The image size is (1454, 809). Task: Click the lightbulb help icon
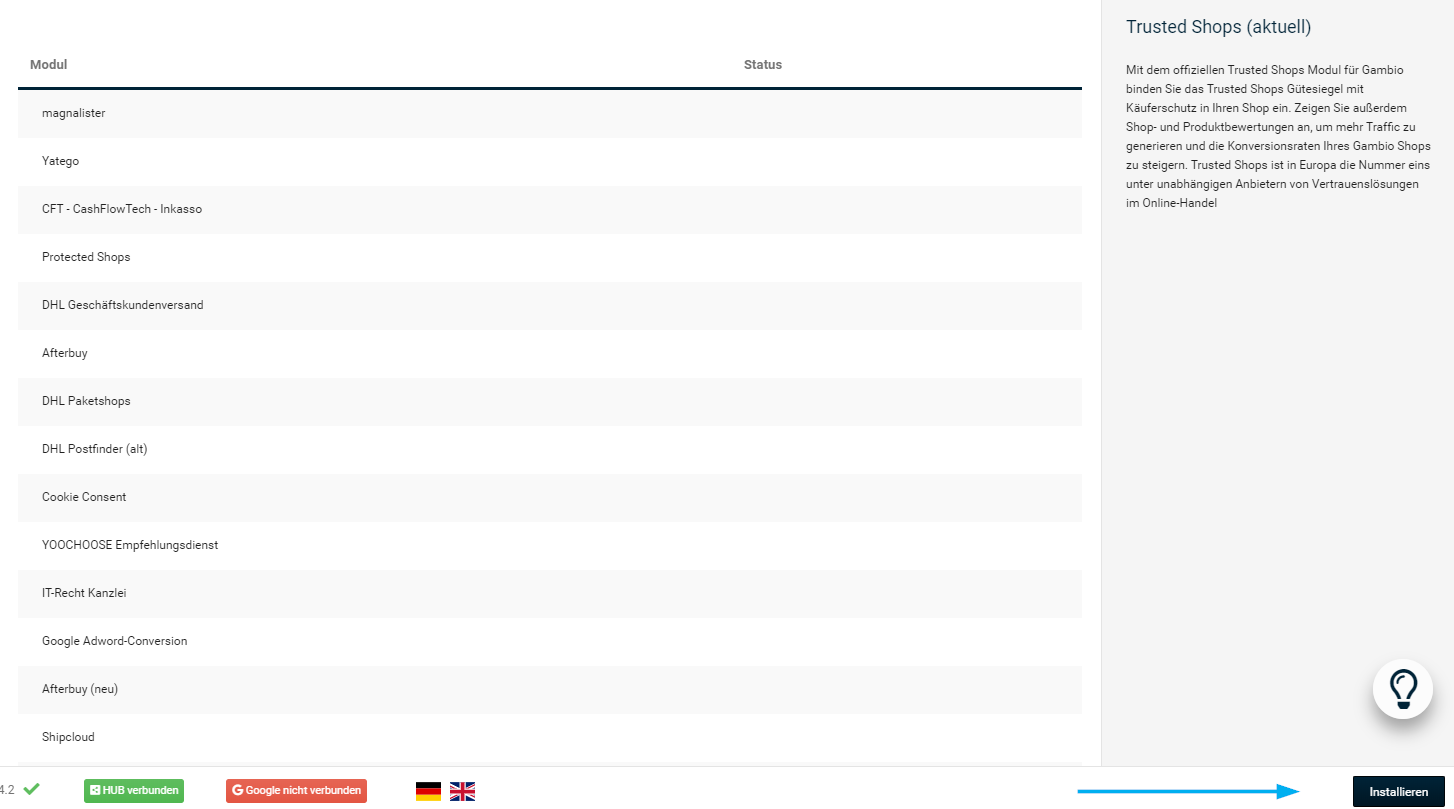[x=1403, y=689]
